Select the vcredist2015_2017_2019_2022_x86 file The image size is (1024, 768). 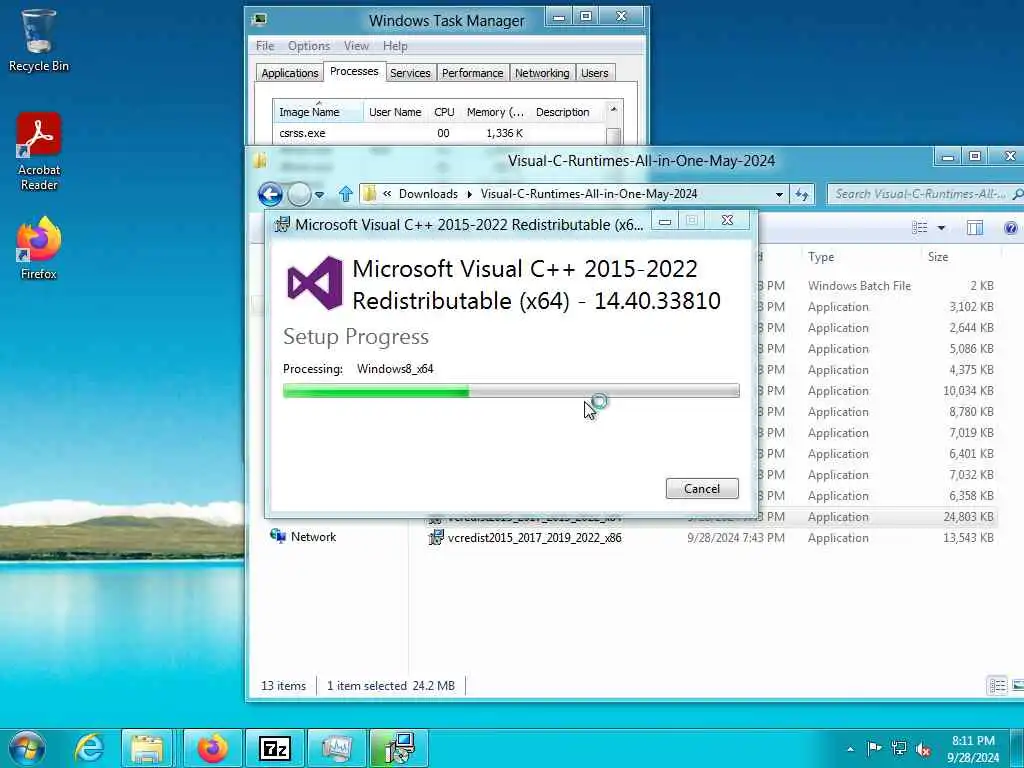click(526, 538)
